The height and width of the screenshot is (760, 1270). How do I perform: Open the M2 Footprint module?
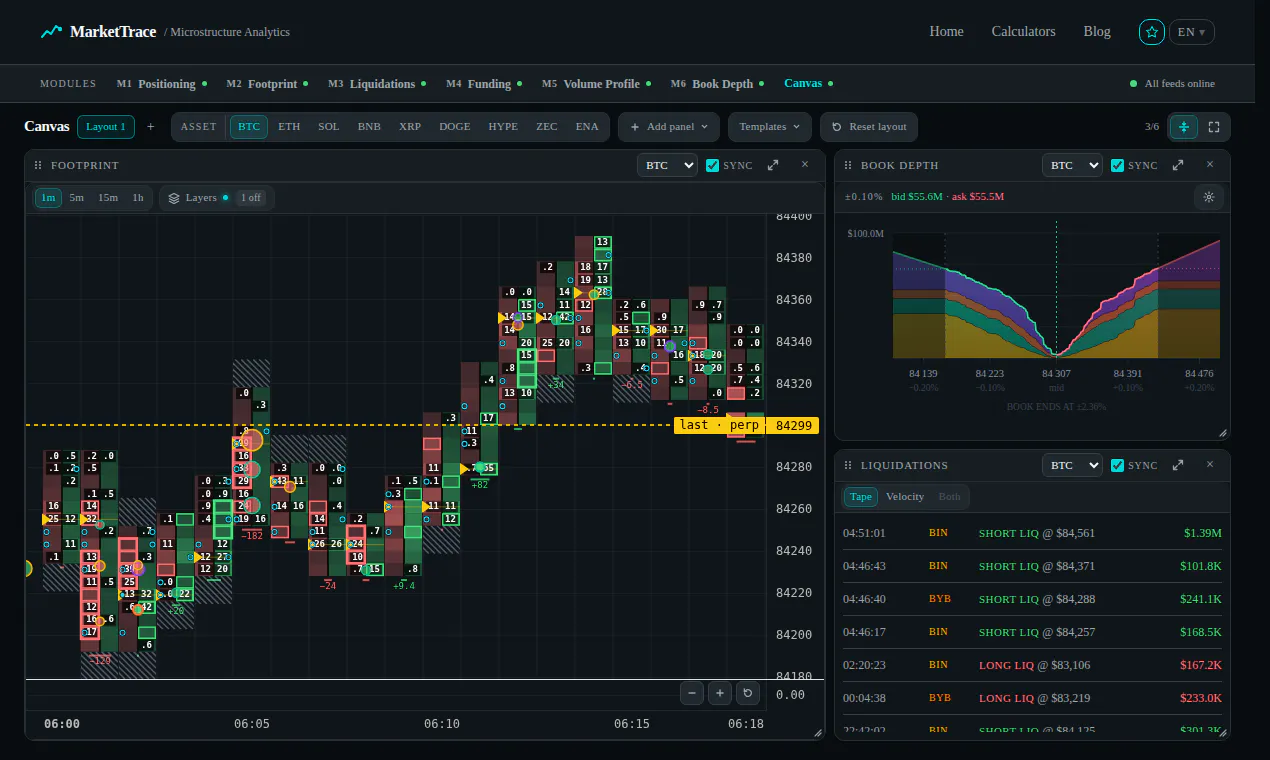[x=267, y=84]
